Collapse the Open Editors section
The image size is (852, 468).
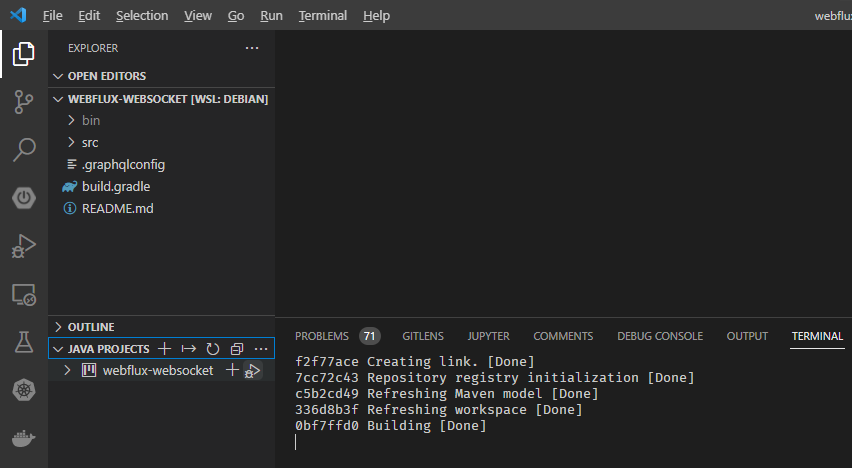click(58, 76)
